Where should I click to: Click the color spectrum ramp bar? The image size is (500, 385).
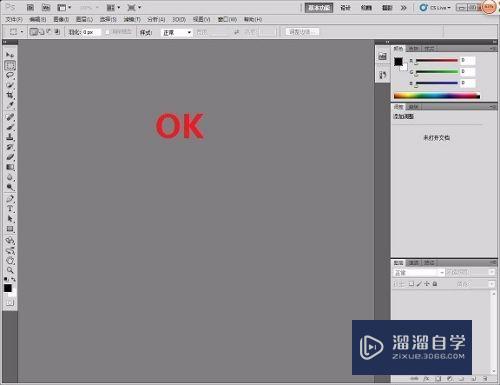tap(437, 96)
